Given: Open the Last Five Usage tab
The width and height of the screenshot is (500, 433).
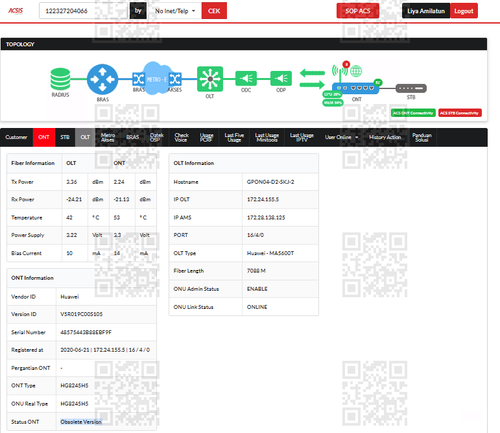Looking at the screenshot, I should pyautogui.click(x=234, y=137).
